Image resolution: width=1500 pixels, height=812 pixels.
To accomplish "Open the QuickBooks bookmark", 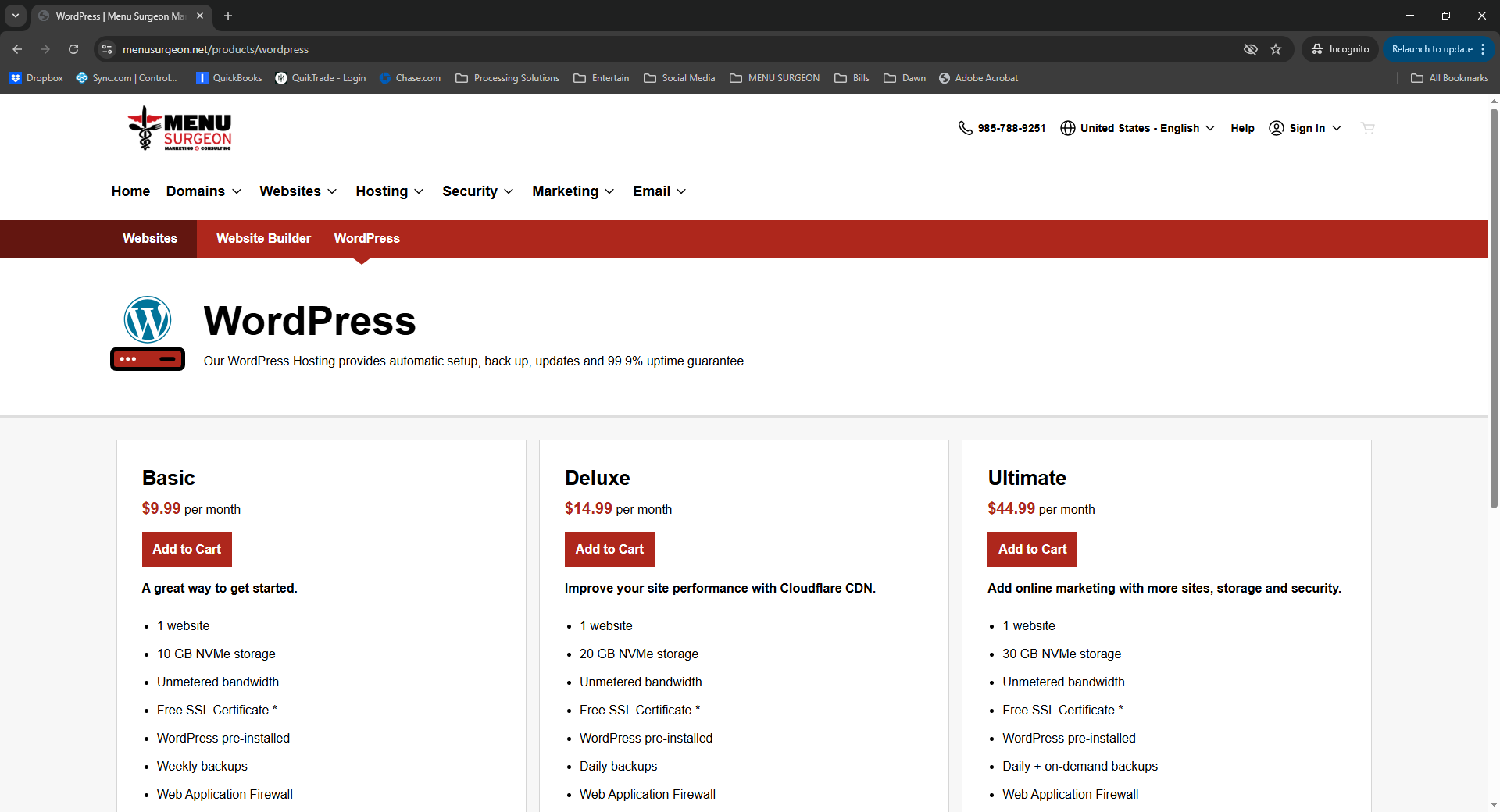I will point(229,78).
